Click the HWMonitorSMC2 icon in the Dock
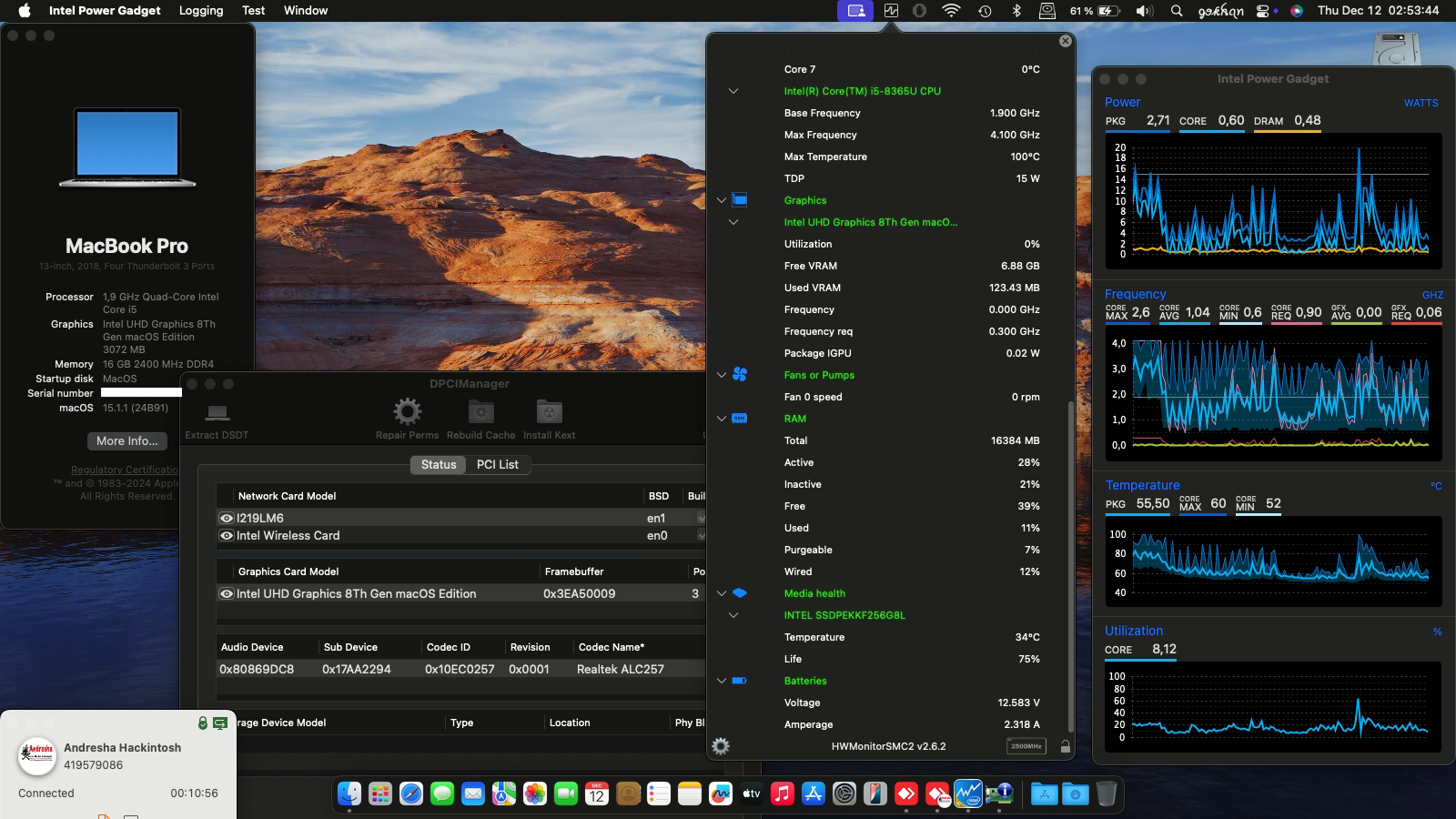The image size is (1456, 819). tap(967, 794)
